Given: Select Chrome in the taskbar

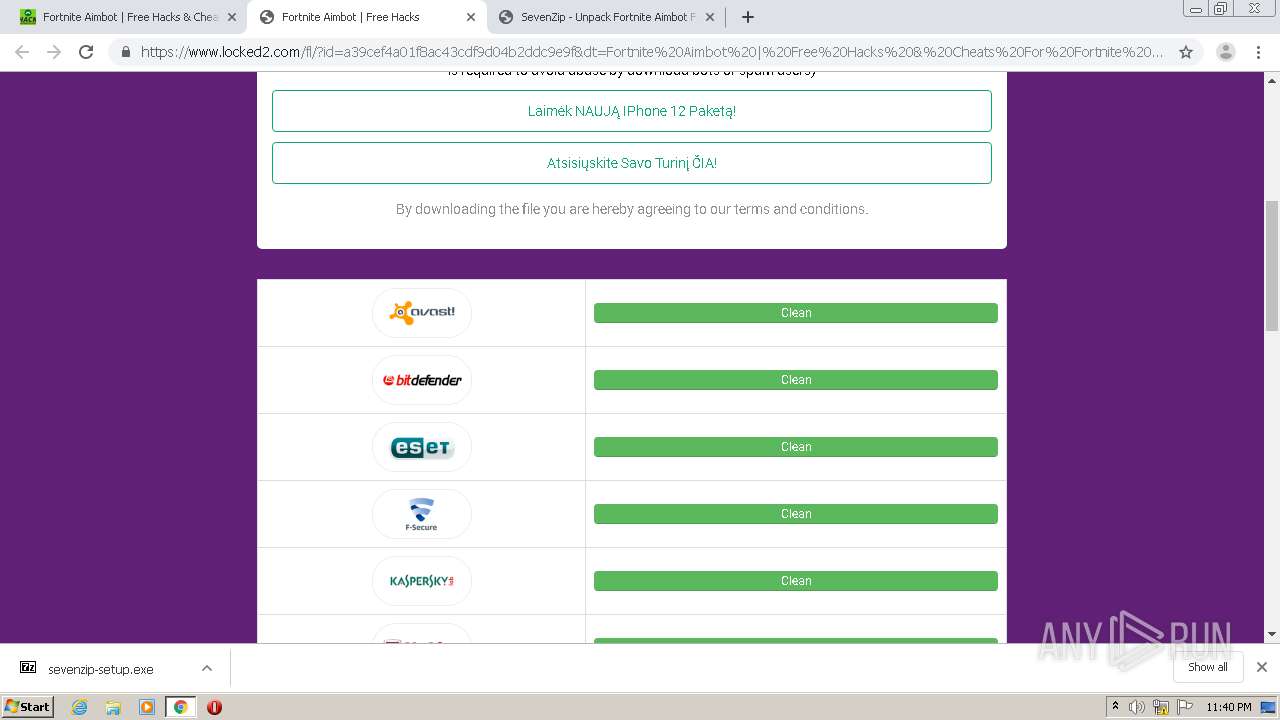Looking at the screenshot, I should (x=180, y=707).
